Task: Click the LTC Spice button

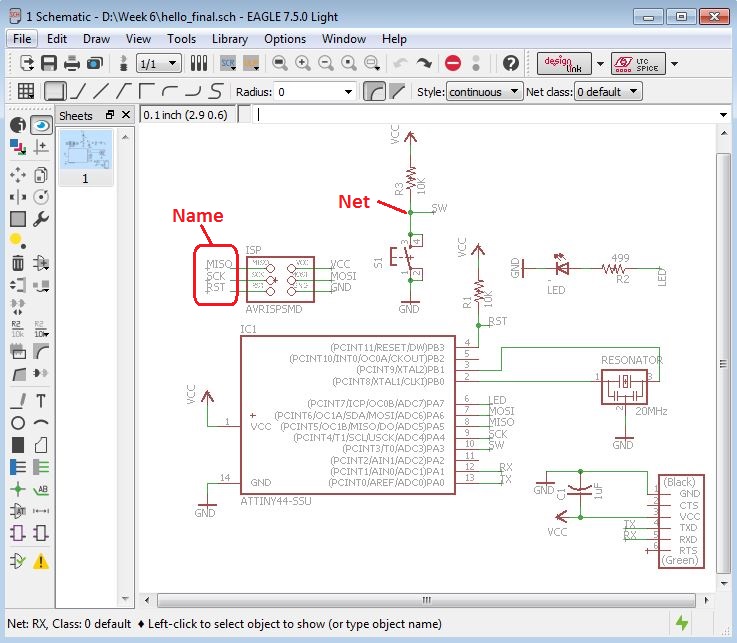Action: tap(638, 63)
